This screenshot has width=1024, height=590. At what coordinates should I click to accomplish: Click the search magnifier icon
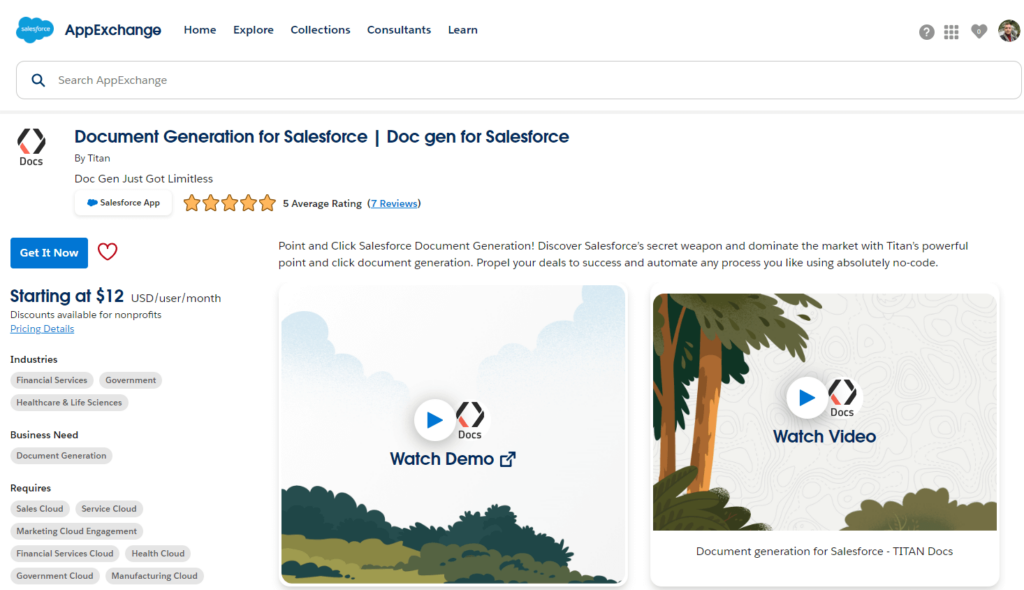pyautogui.click(x=39, y=80)
